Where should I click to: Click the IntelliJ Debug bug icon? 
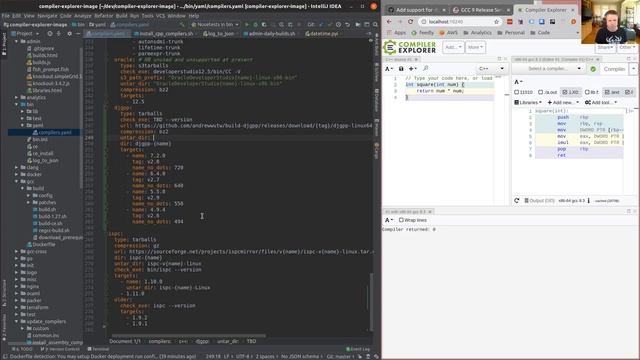256,24
